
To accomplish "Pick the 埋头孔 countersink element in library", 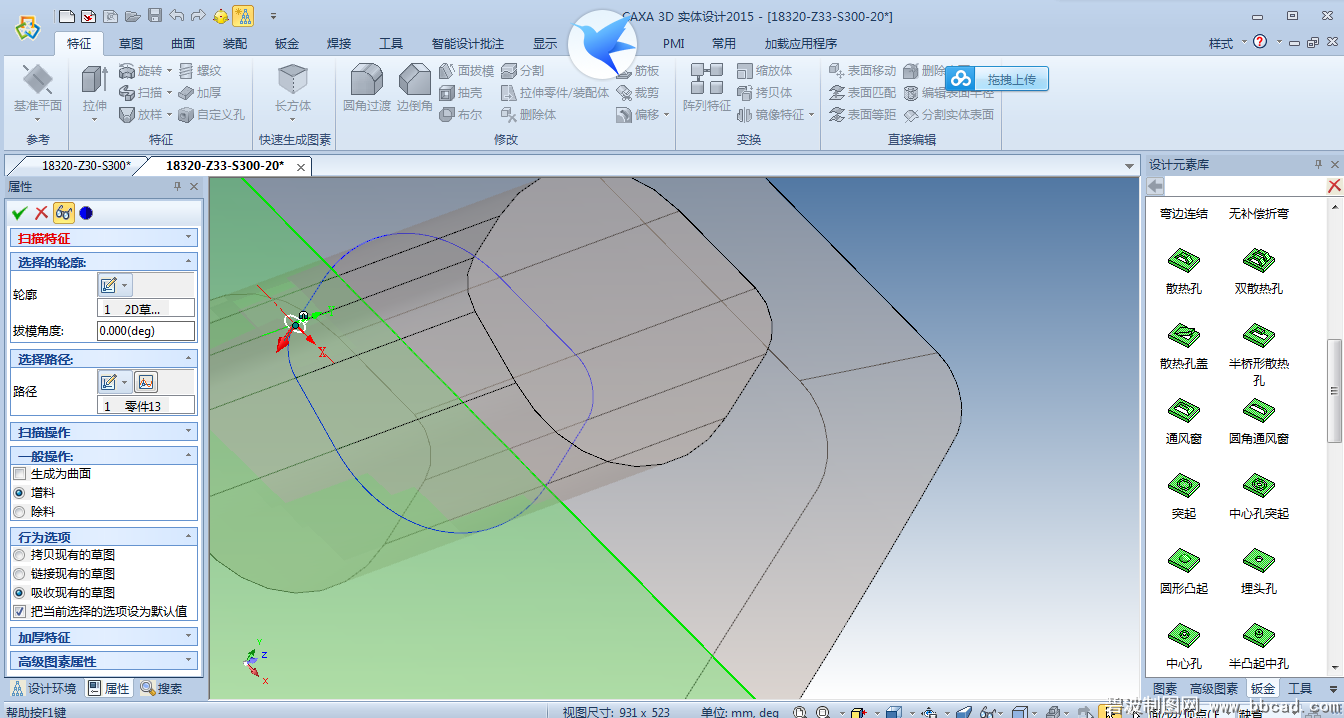I will coord(1258,569).
